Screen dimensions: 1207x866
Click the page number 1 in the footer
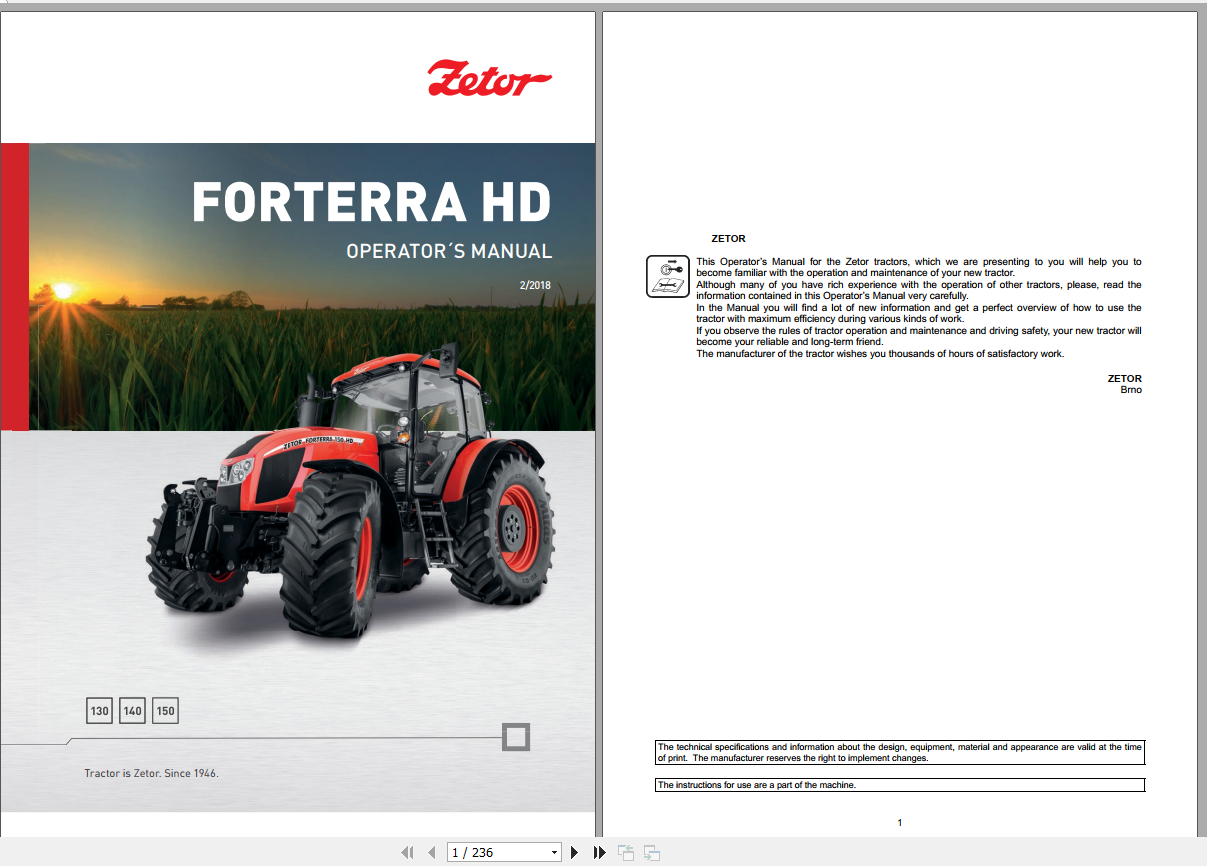(x=899, y=823)
